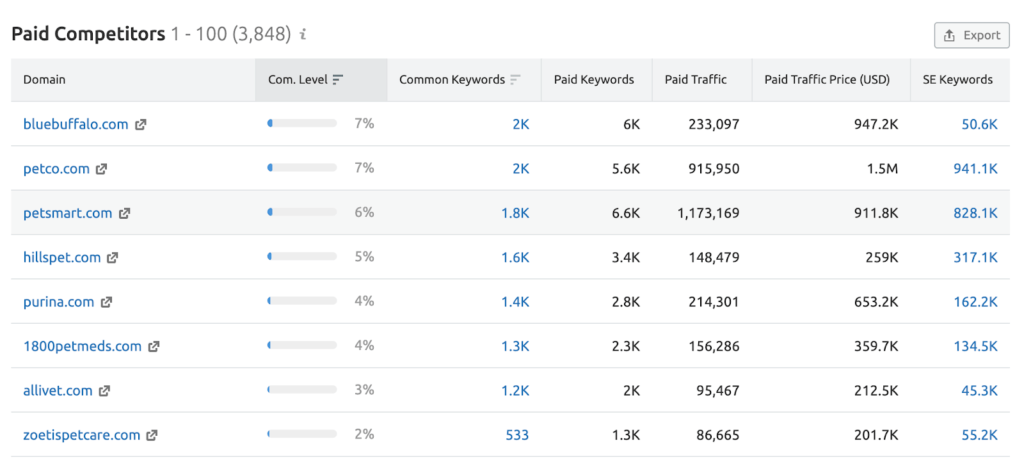
Task: Open hillspet.com external link icon
Action: point(113,258)
